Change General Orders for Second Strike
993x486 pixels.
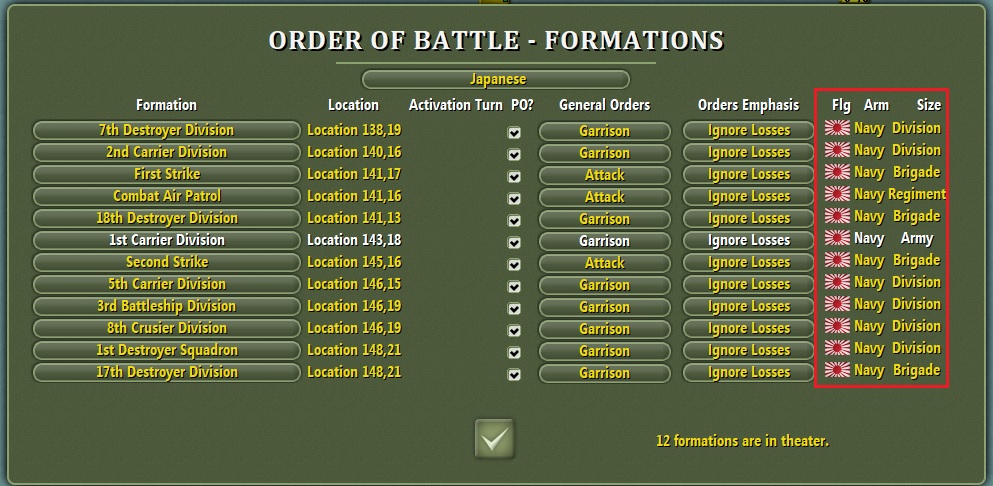point(604,263)
